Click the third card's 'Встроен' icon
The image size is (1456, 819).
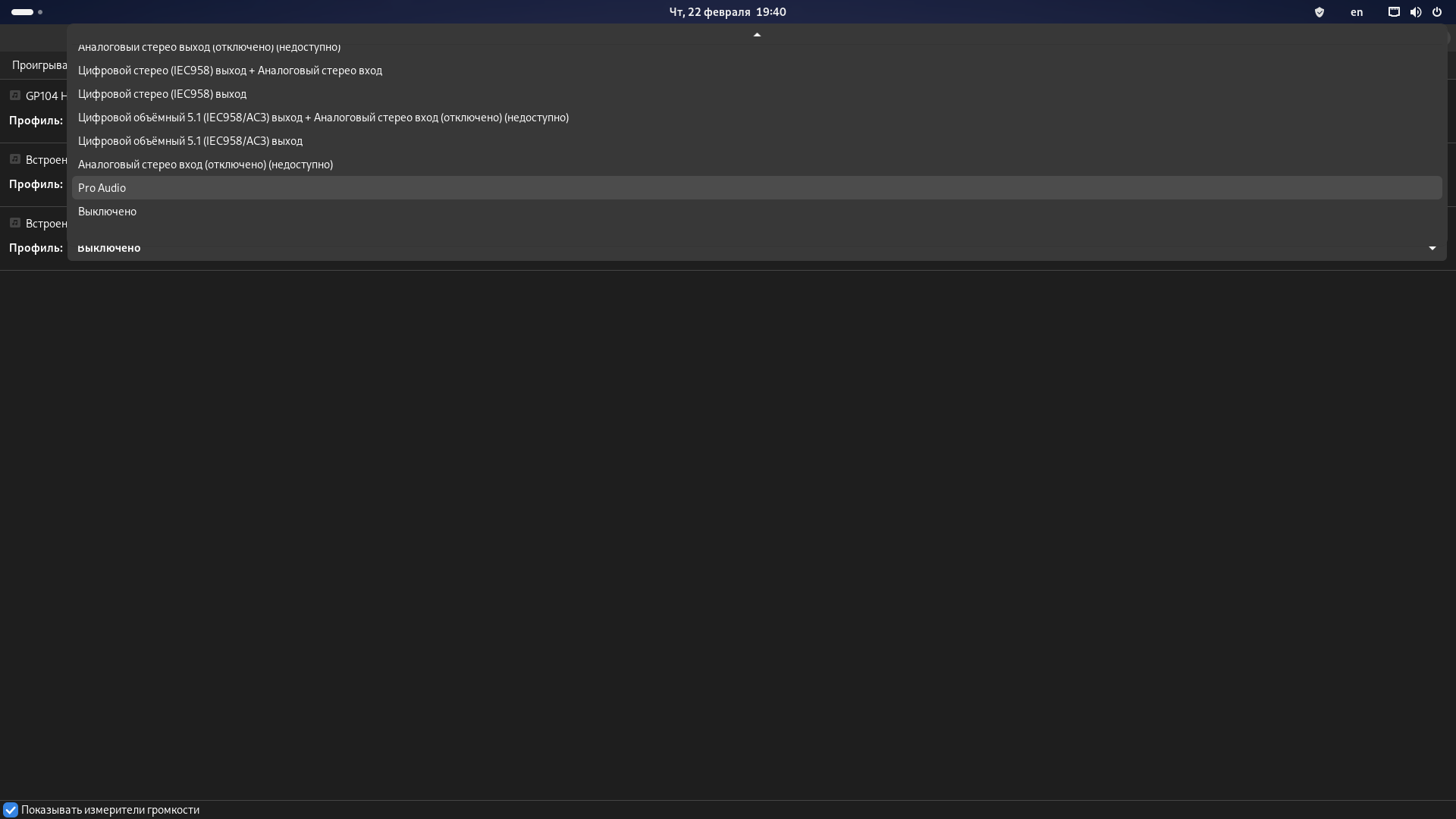tap(14, 222)
